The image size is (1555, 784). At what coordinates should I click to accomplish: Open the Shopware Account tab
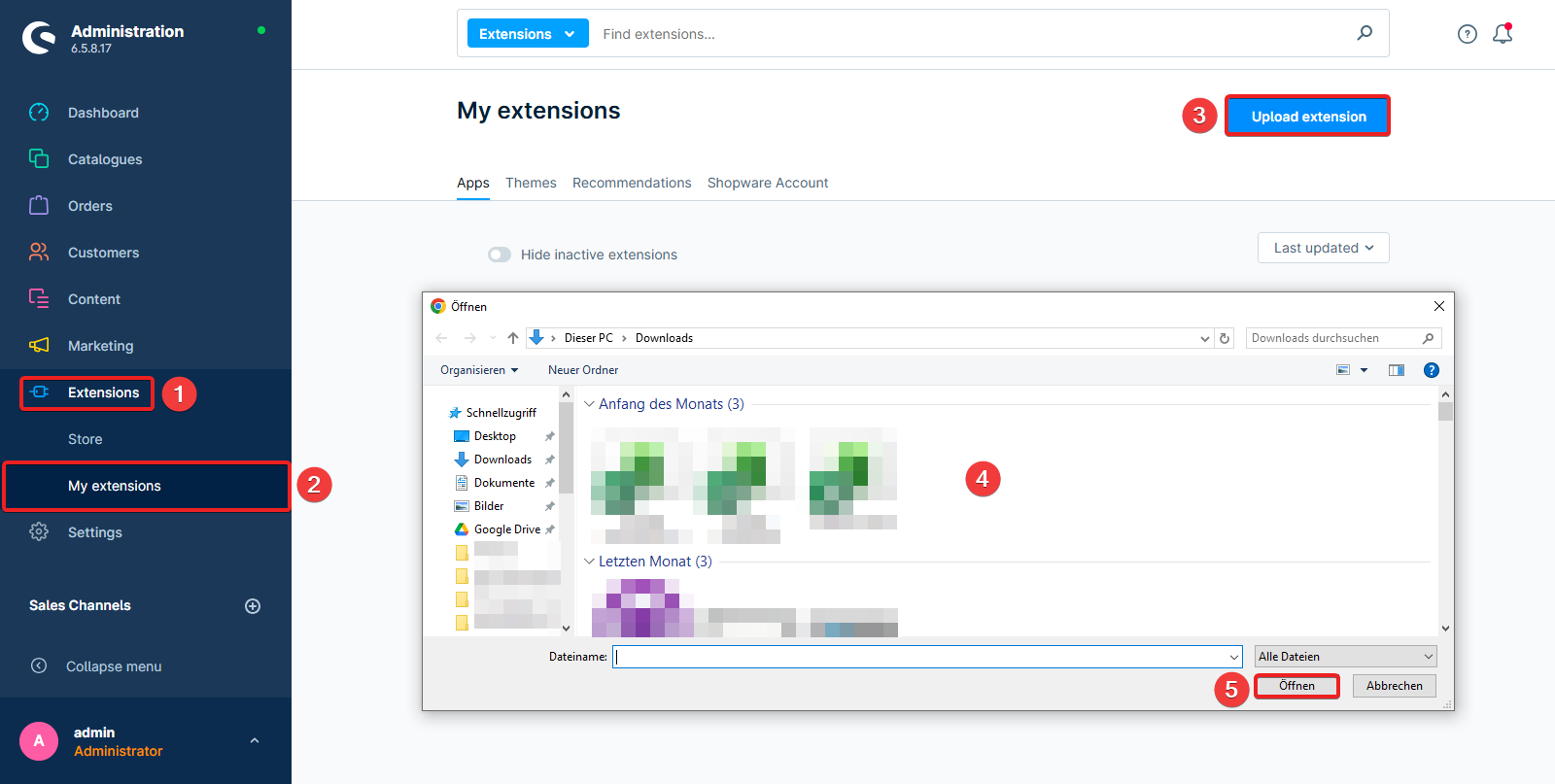[x=767, y=183]
